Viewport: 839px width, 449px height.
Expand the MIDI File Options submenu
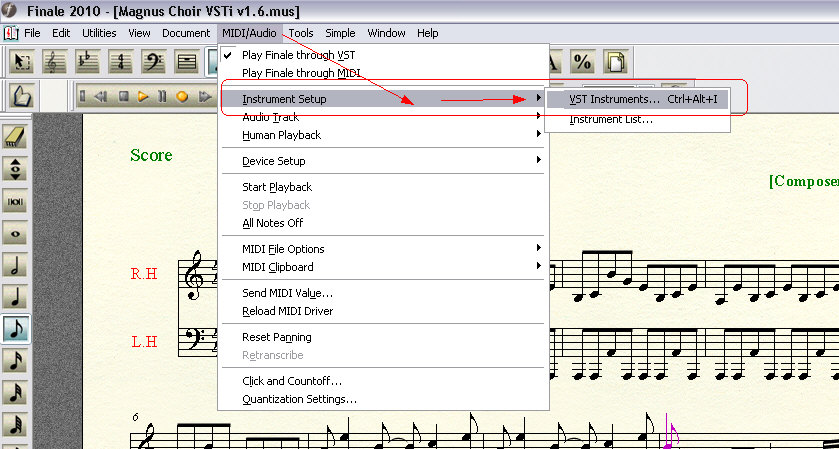click(383, 249)
